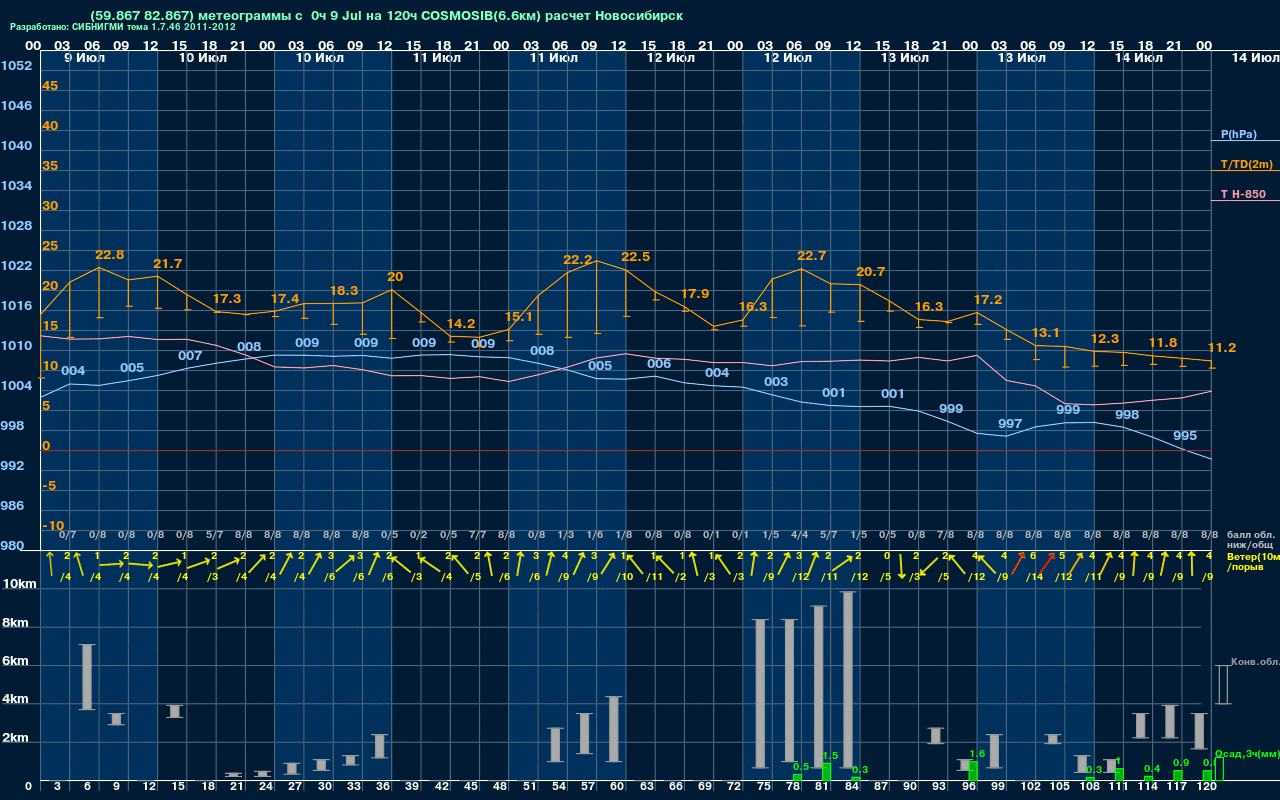Click the 1046 pressure axis value

[x=16, y=106]
